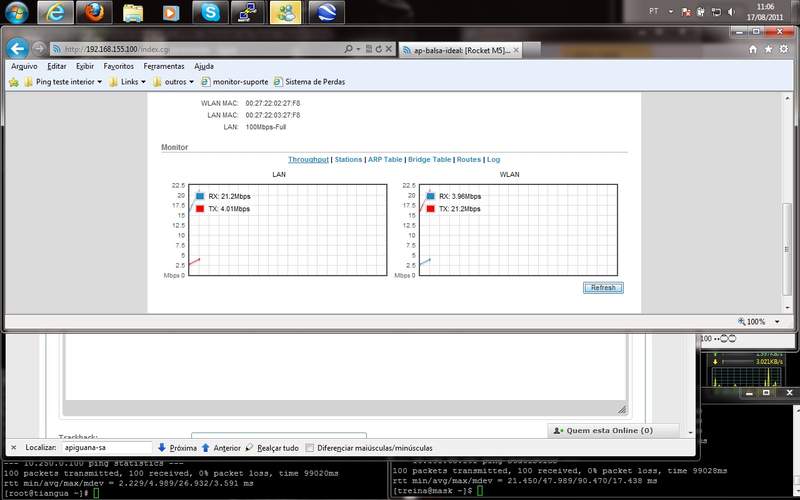The height and width of the screenshot is (500, 800).
Task: Click WLAN graph red TX legend swatch
Action: tap(431, 209)
